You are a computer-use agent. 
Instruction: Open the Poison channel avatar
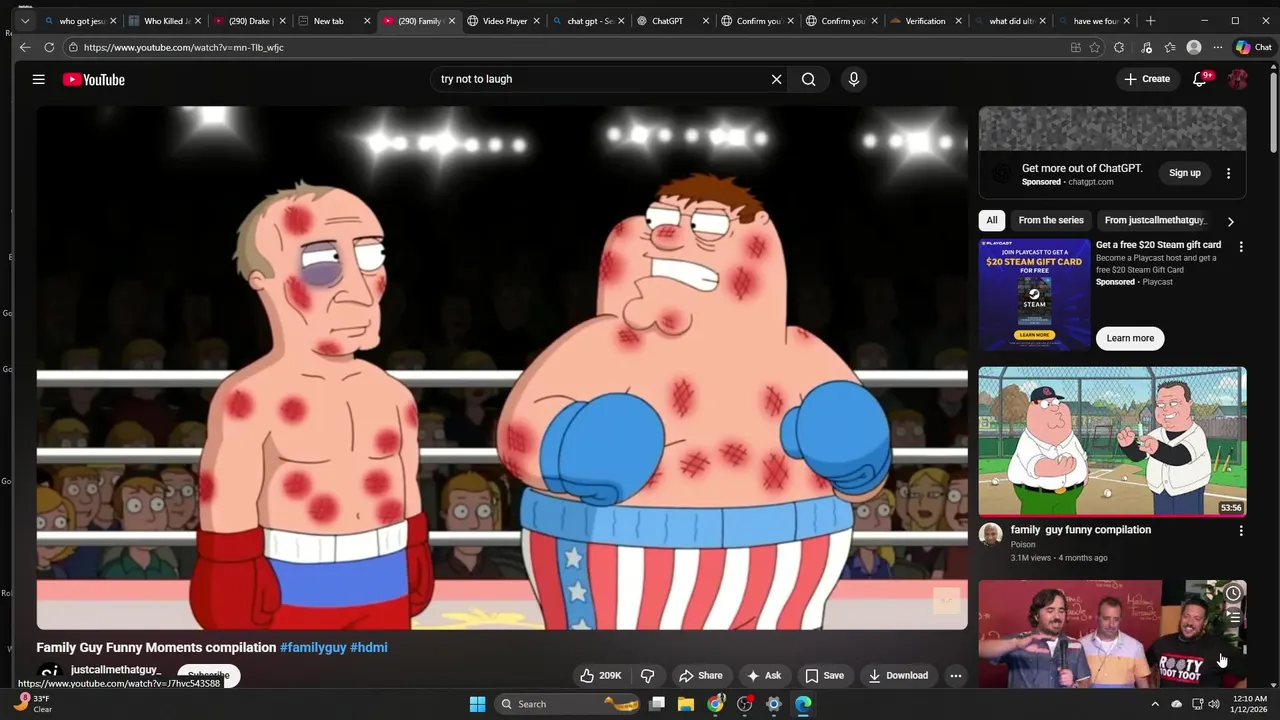[990, 534]
